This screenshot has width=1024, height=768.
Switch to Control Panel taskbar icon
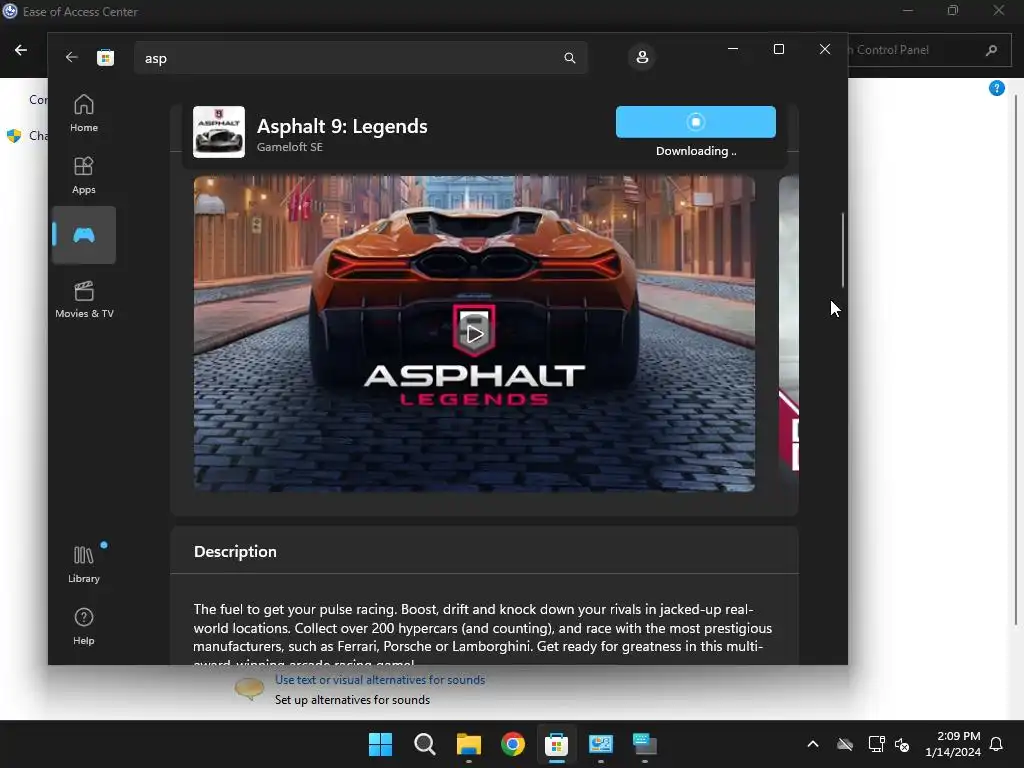601,744
